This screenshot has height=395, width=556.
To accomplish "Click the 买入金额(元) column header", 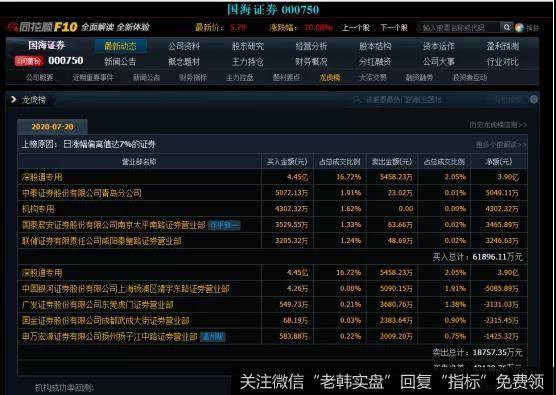I will (287, 162).
